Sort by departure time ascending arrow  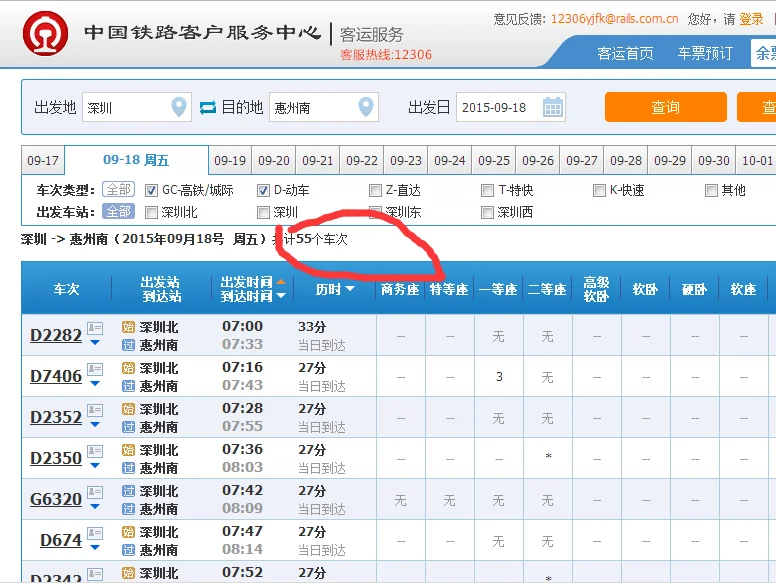click(x=281, y=282)
